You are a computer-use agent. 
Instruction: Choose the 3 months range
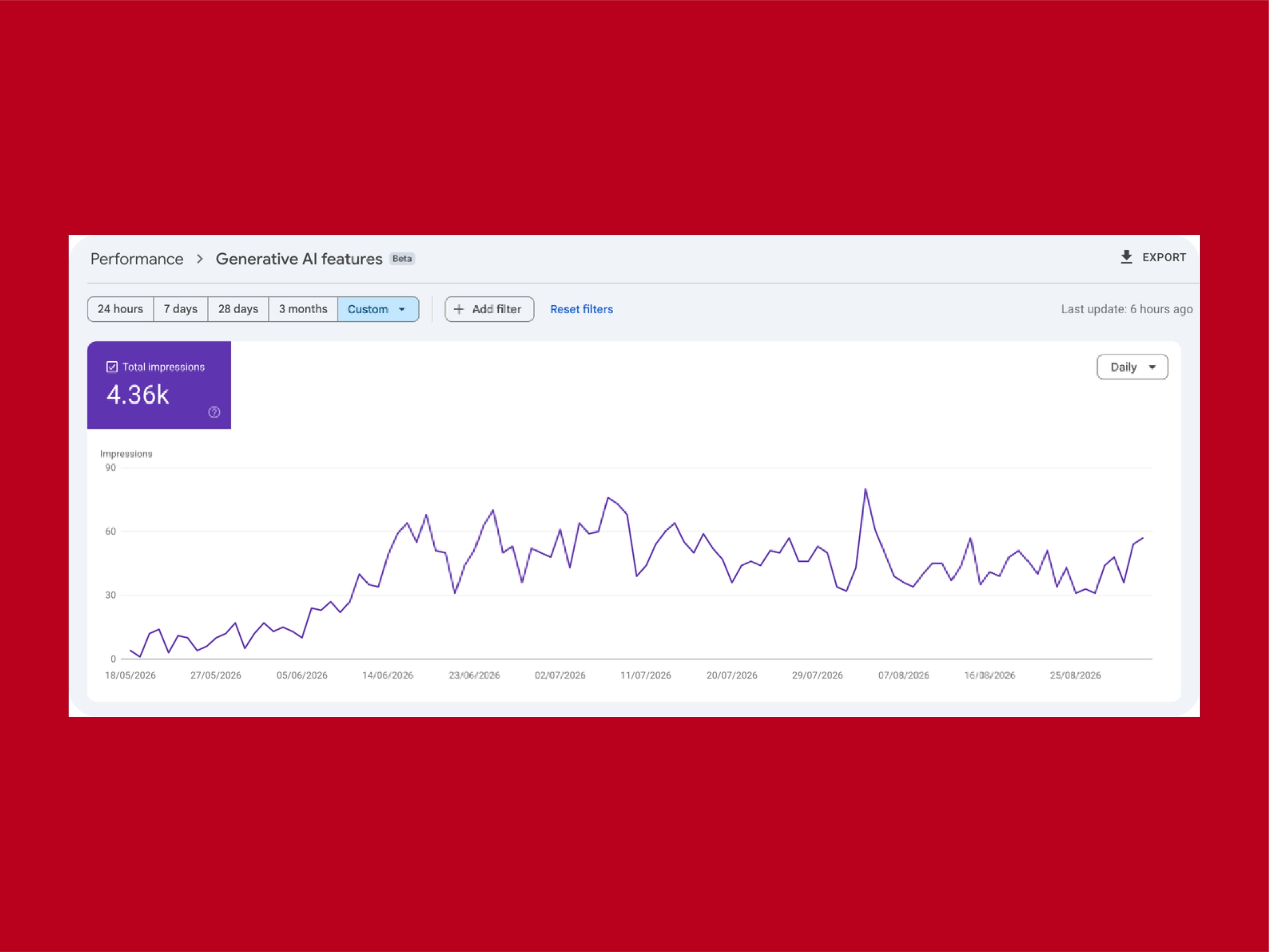coord(303,309)
